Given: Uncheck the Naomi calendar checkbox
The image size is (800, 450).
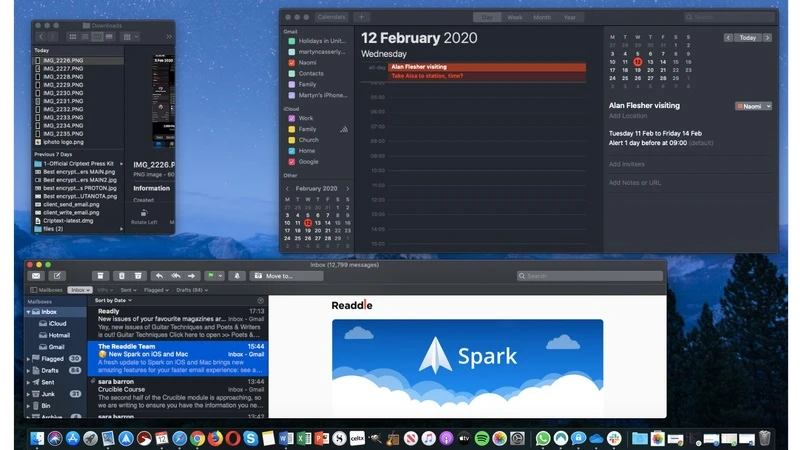Looking at the screenshot, I should point(291,62).
